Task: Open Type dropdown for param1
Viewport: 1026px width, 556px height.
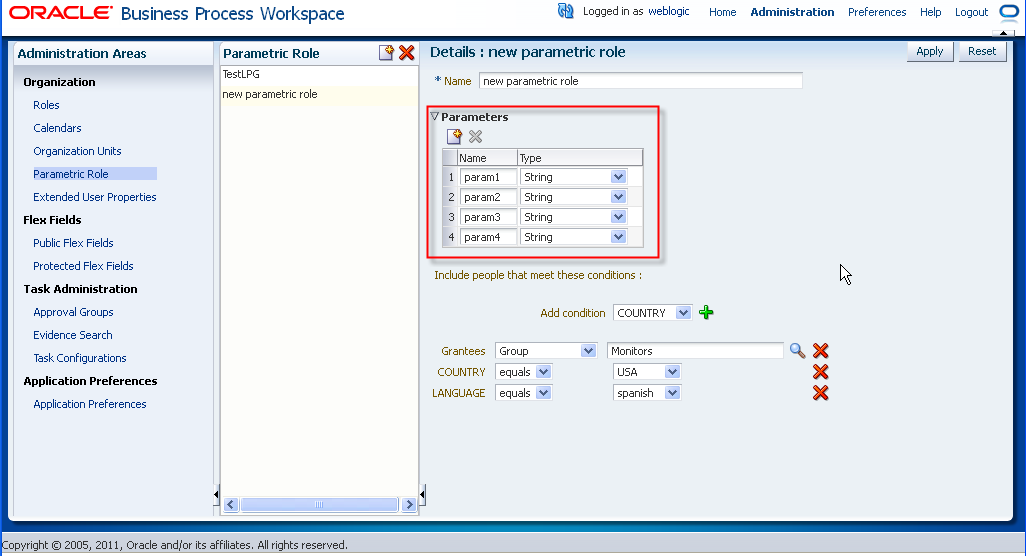Action: pyautogui.click(x=618, y=177)
